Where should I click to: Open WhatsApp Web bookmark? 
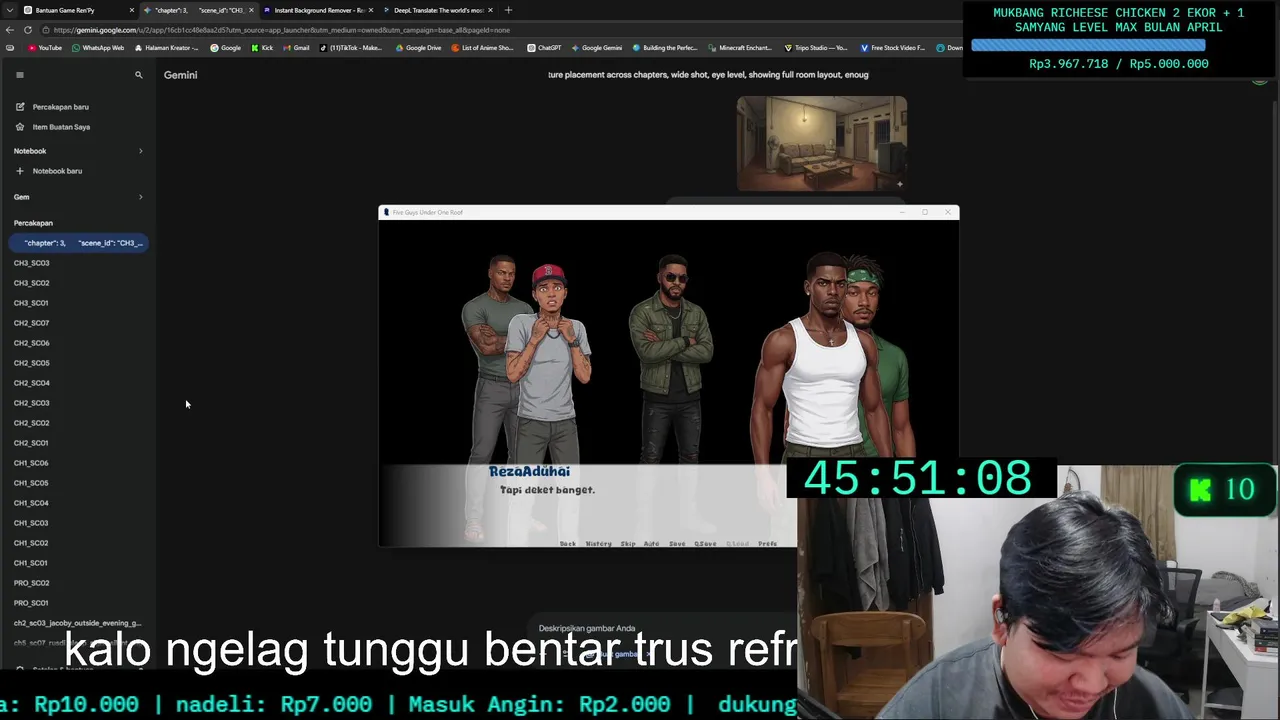tap(98, 48)
